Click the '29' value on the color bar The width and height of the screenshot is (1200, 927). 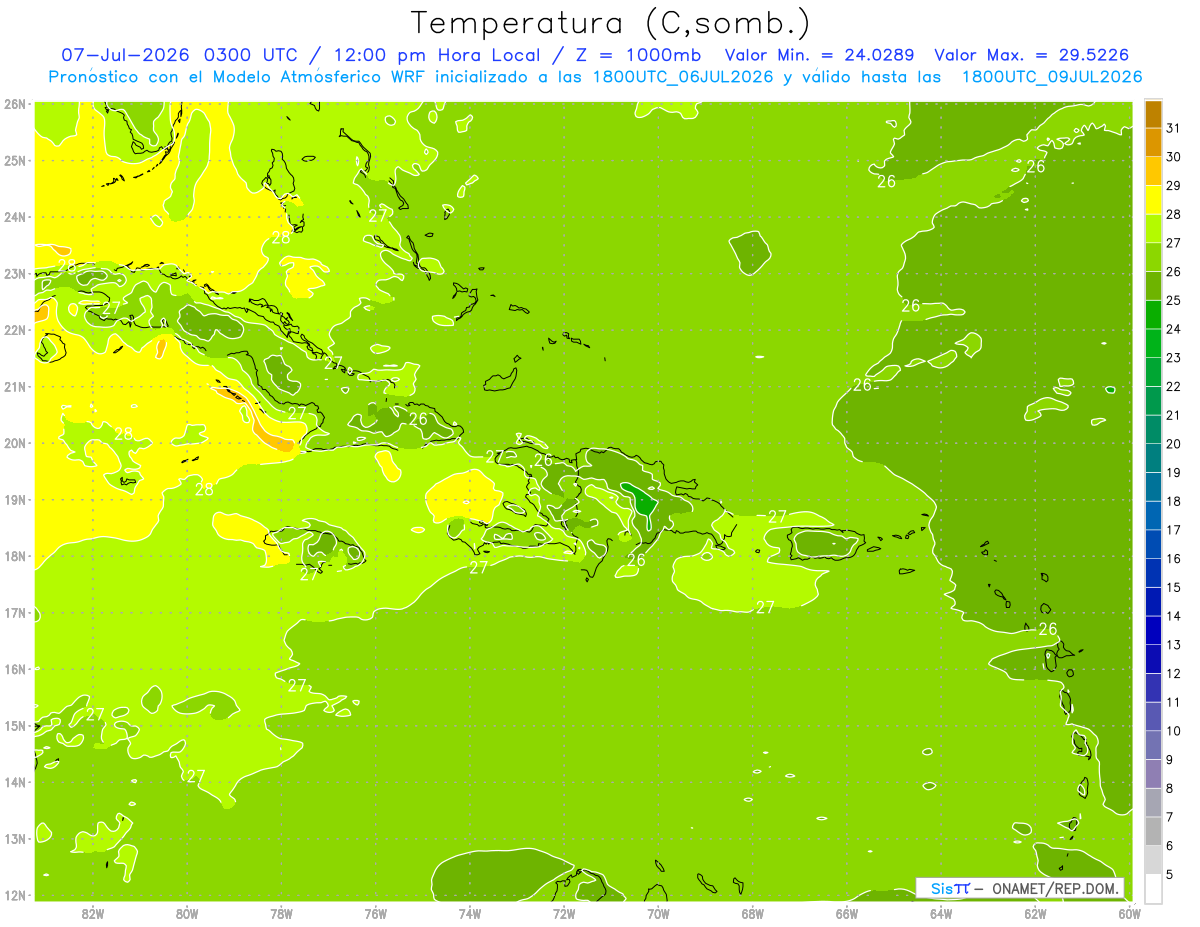[x=1173, y=186]
